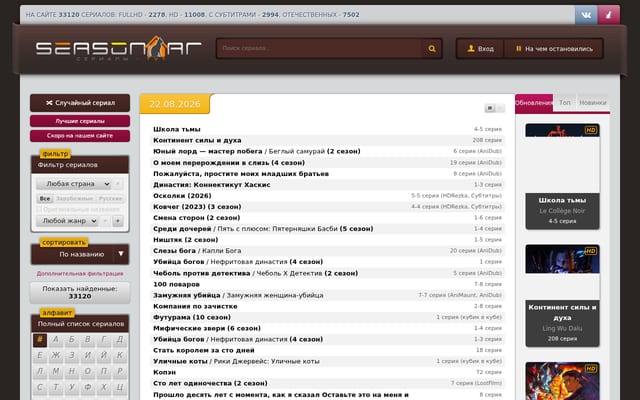The height and width of the screenshot is (400, 640).
Task: Select the 'Все' filter option
Action: pos(45,199)
